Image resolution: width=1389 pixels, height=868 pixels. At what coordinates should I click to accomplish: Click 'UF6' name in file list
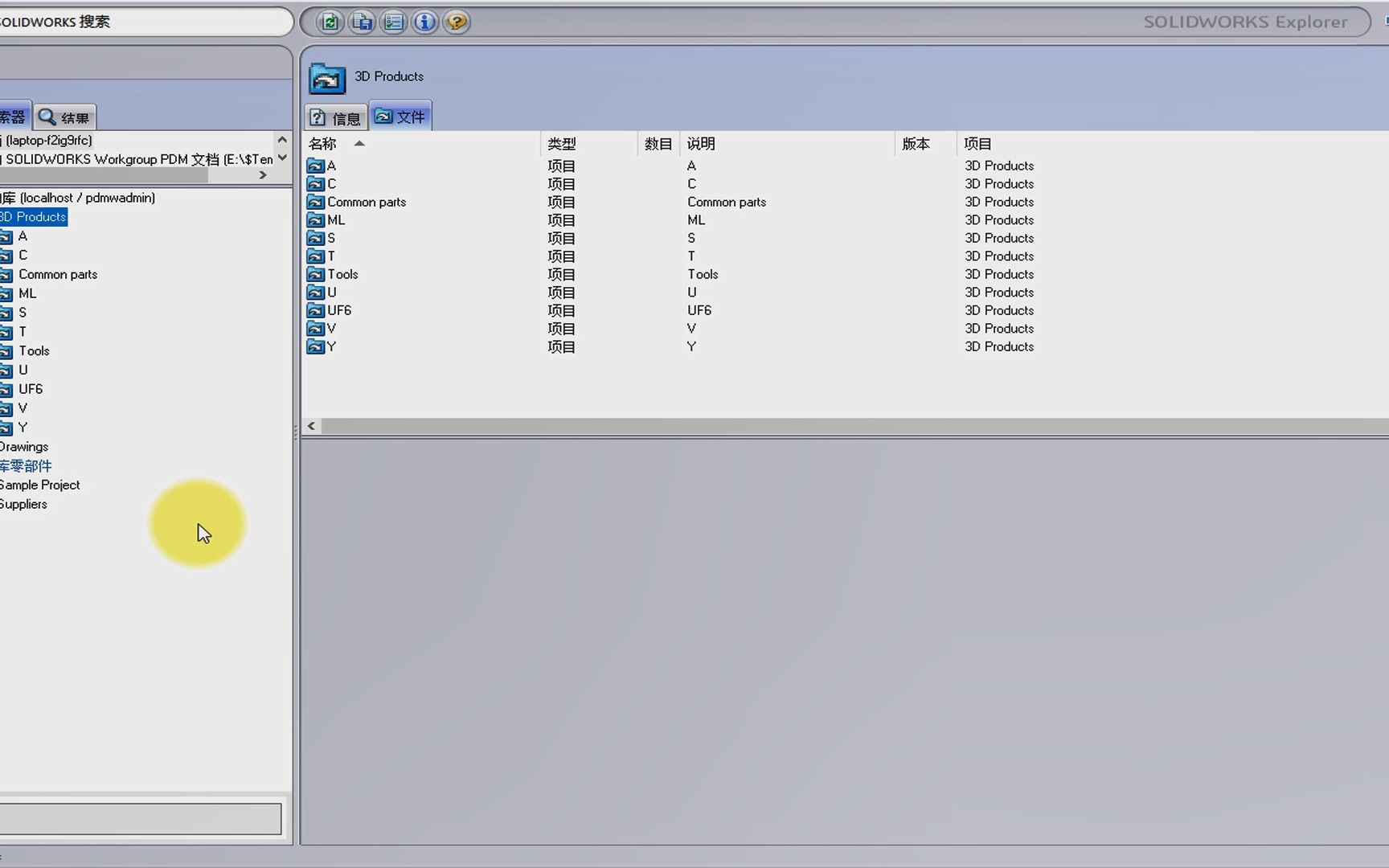pos(339,311)
